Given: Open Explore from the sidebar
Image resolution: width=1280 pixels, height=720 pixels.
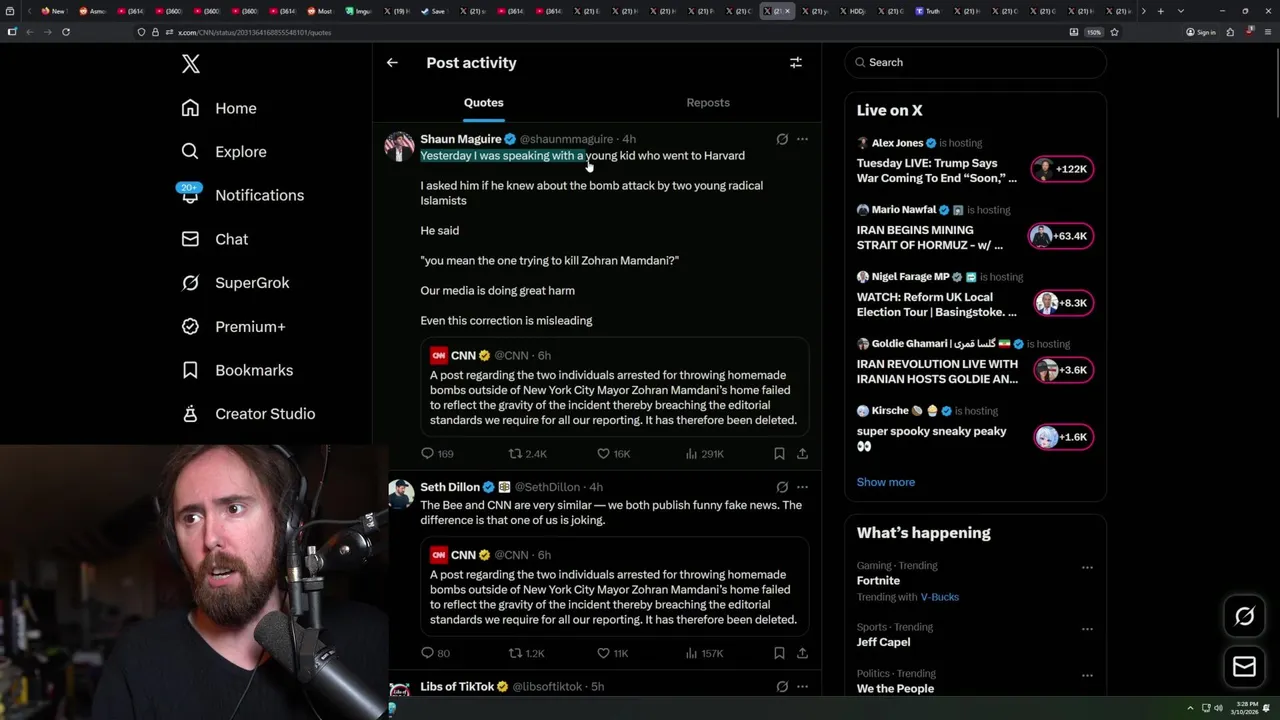Looking at the screenshot, I should coord(224,152).
